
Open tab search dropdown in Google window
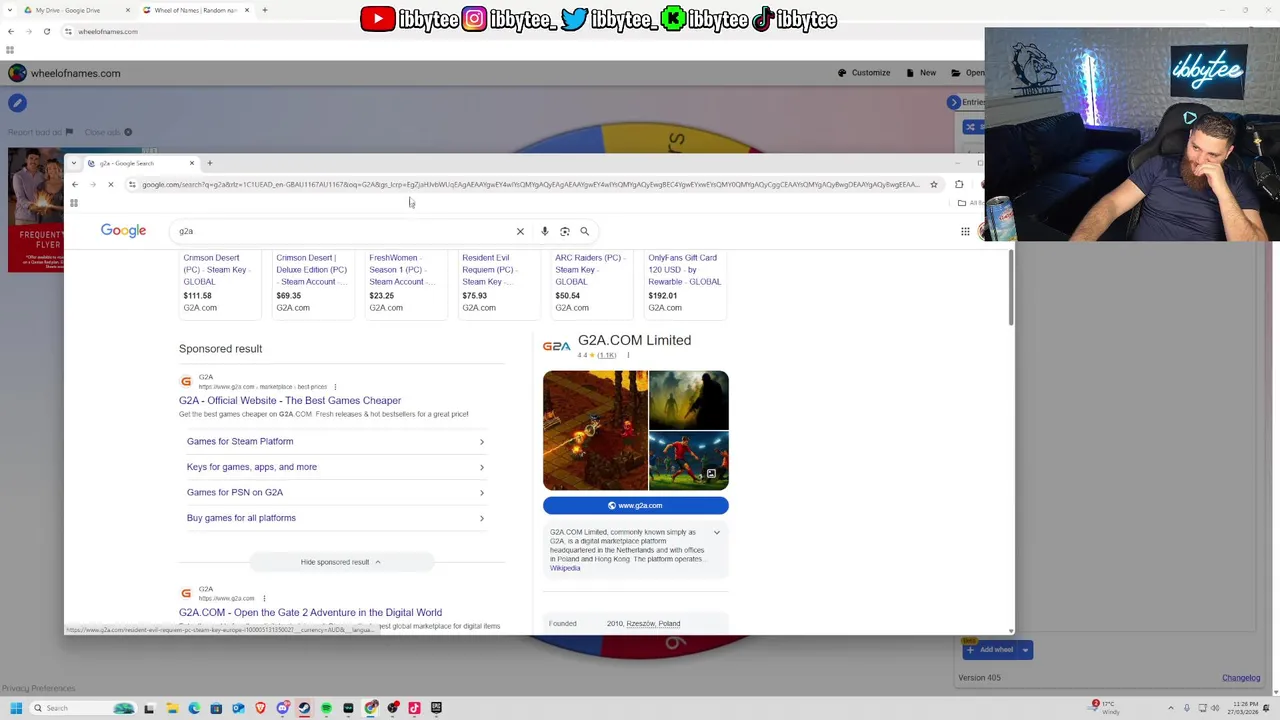pyautogui.click(x=74, y=163)
